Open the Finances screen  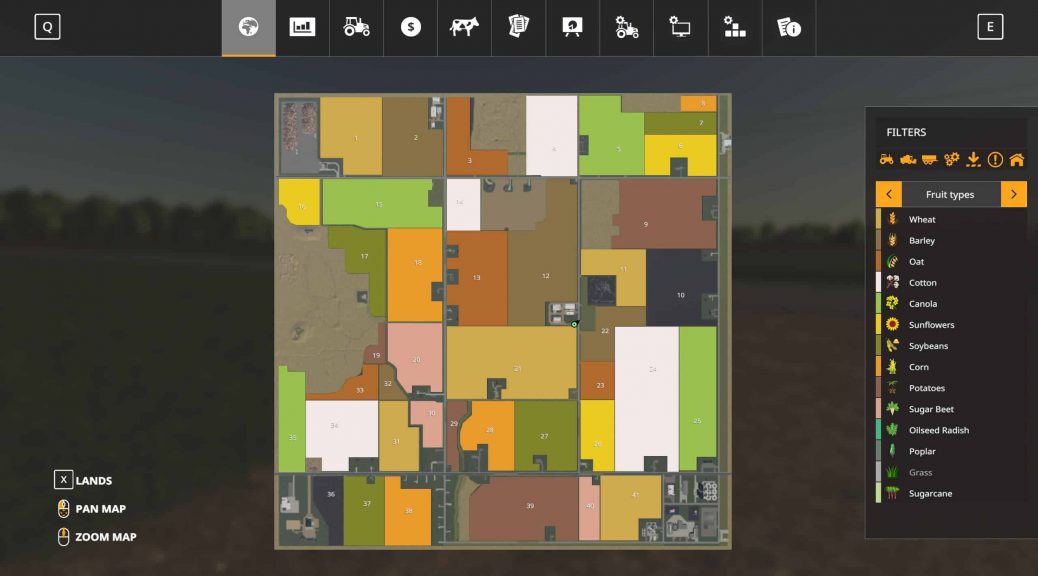[409, 27]
